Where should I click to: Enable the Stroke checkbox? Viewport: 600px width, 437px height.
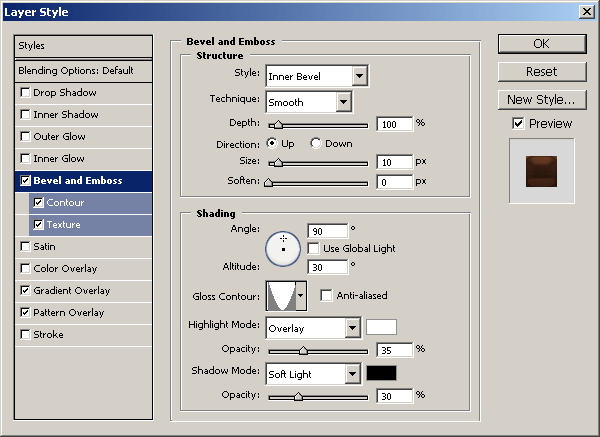click(25, 334)
